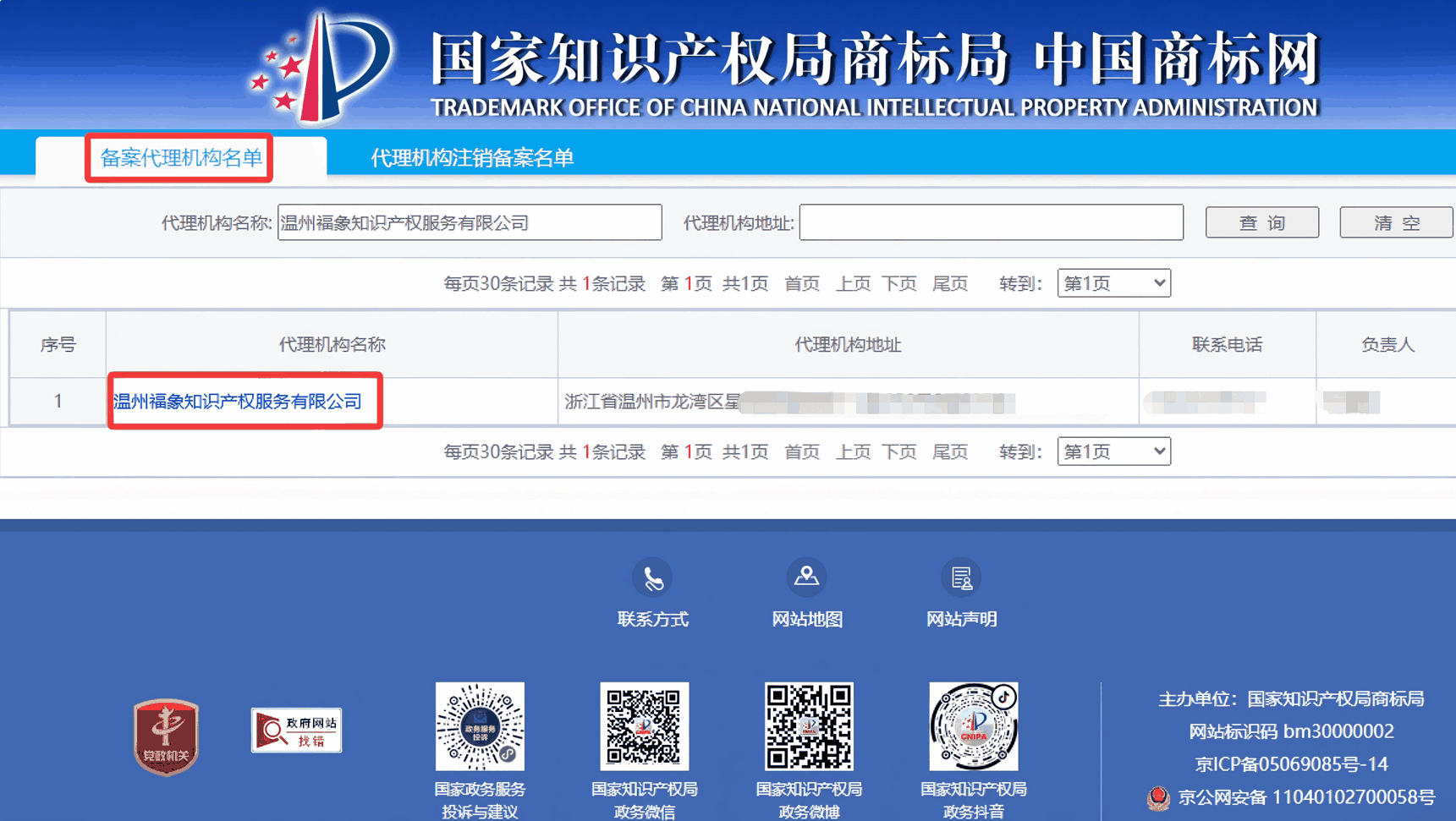The image size is (1456, 821).
Task: Click the police badge icon beside 京公网安备
Action: 1158,797
